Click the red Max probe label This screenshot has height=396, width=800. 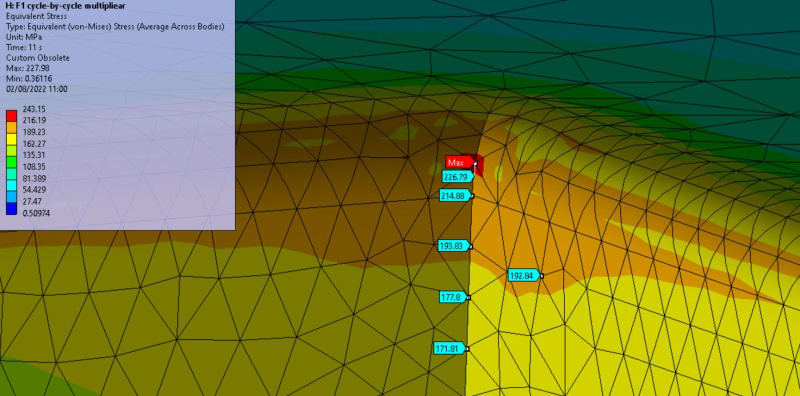click(460, 163)
